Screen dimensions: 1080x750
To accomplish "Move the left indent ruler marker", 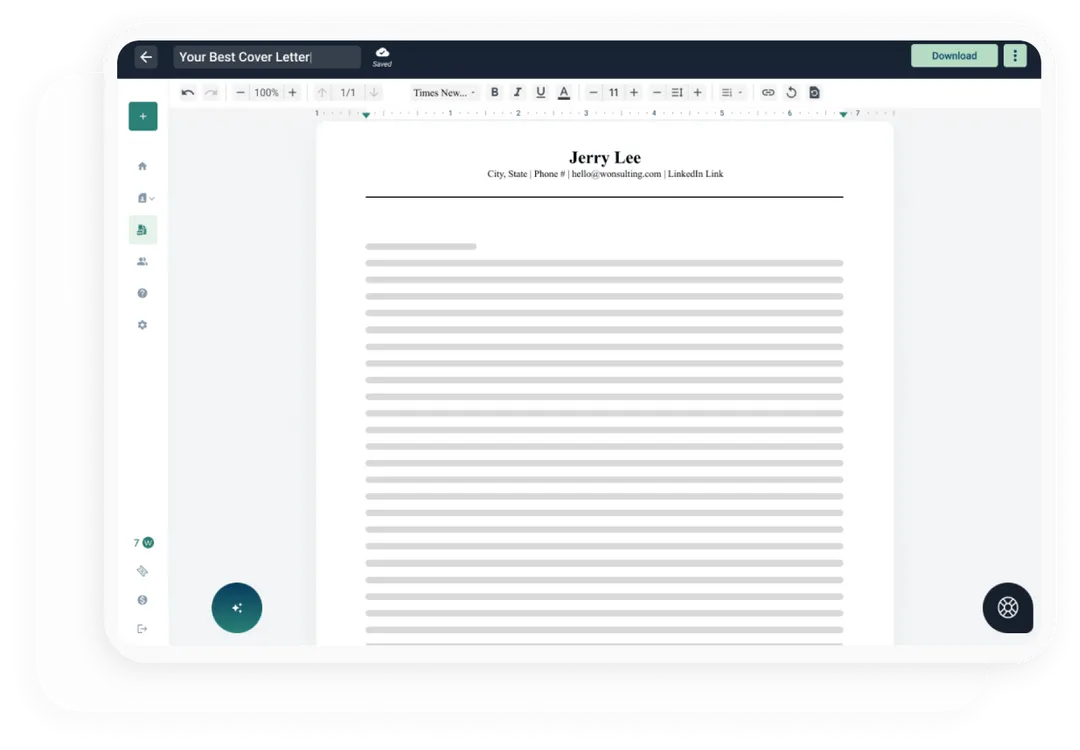I will point(366,115).
